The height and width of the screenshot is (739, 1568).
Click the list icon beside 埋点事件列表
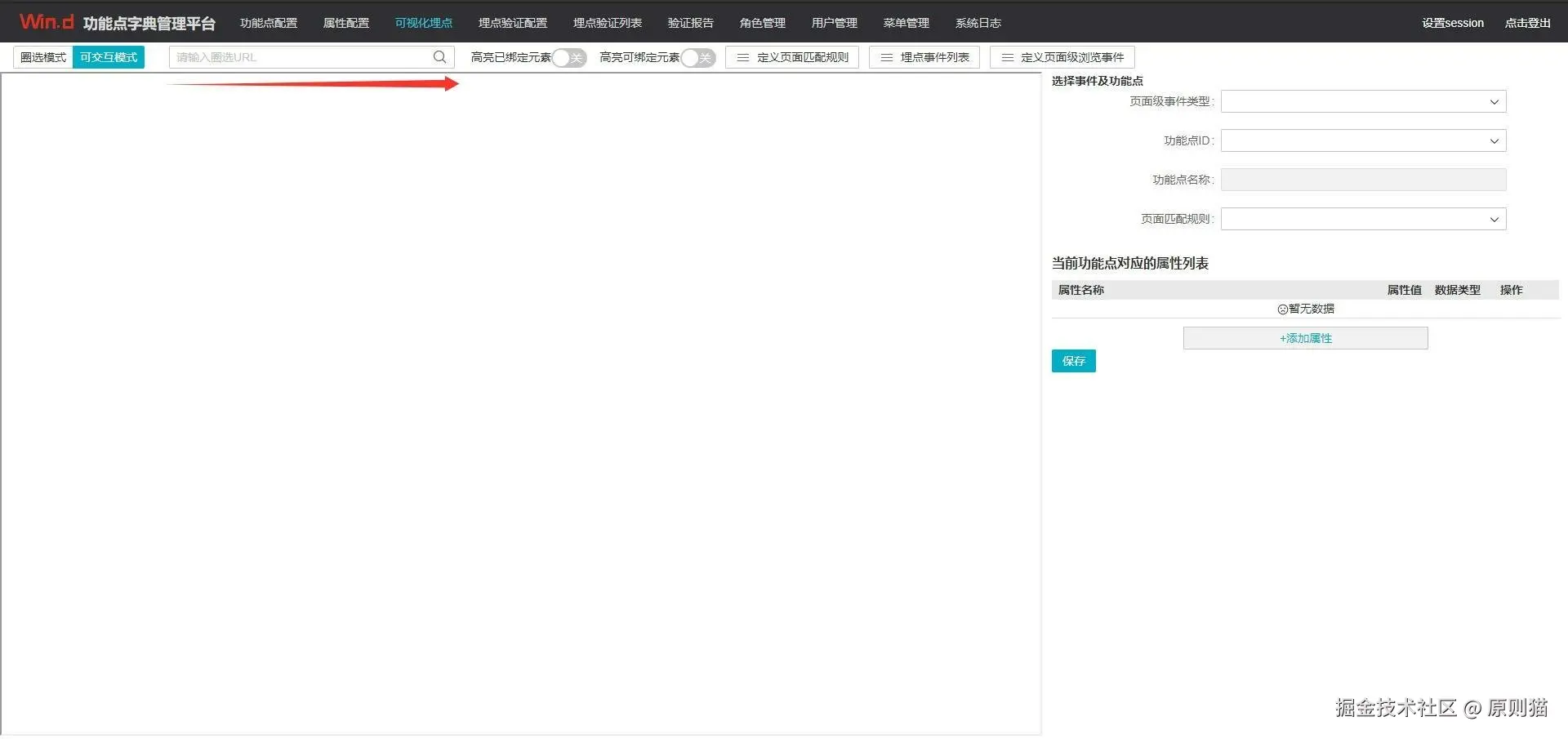click(x=887, y=57)
